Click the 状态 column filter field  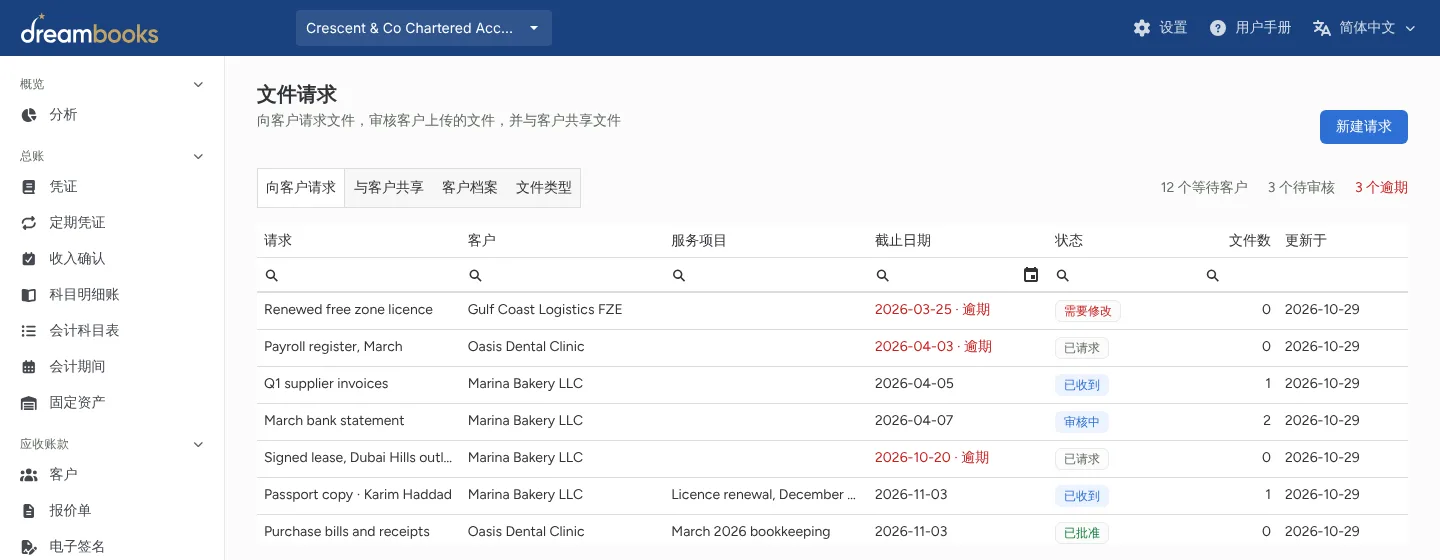(x=1123, y=275)
